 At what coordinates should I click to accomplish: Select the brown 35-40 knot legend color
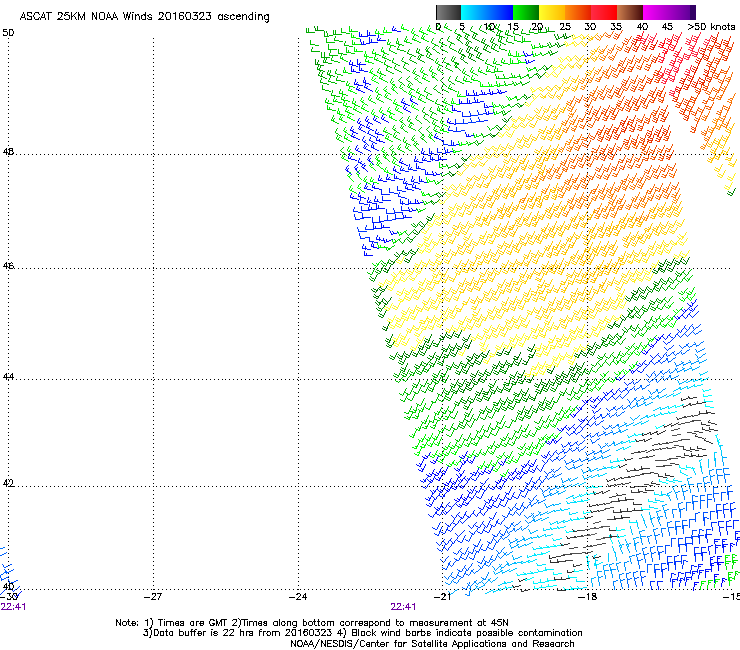coord(630,12)
